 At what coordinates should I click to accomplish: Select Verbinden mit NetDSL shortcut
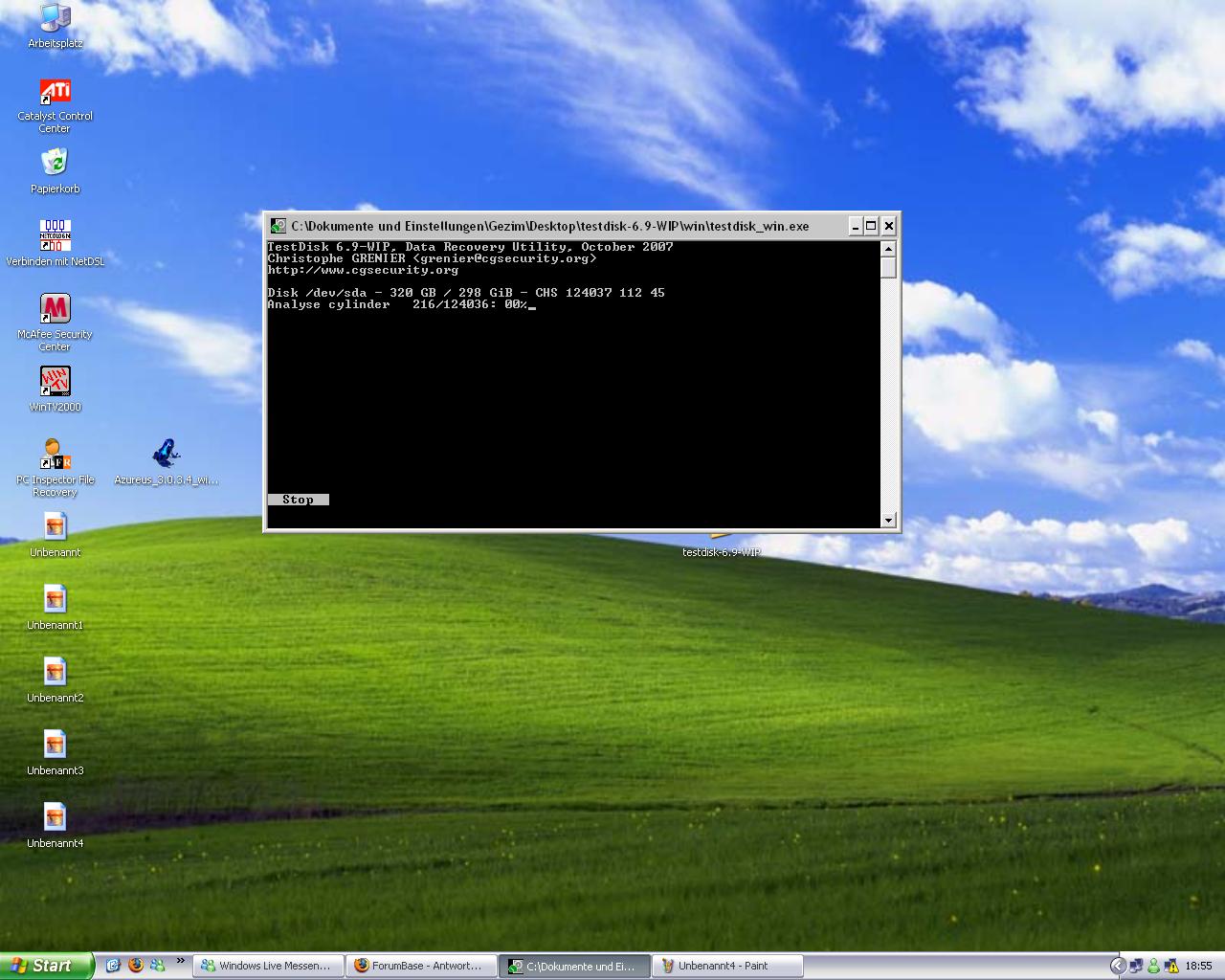pos(55,243)
